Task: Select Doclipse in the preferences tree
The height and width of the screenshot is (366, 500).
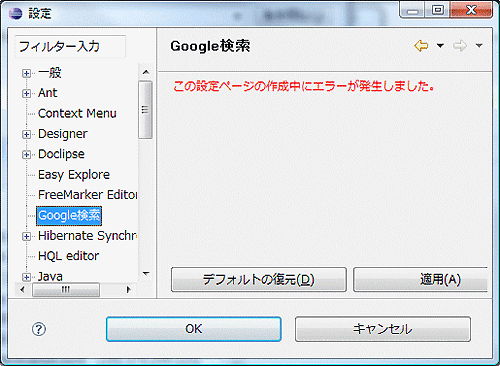Action: tap(61, 154)
